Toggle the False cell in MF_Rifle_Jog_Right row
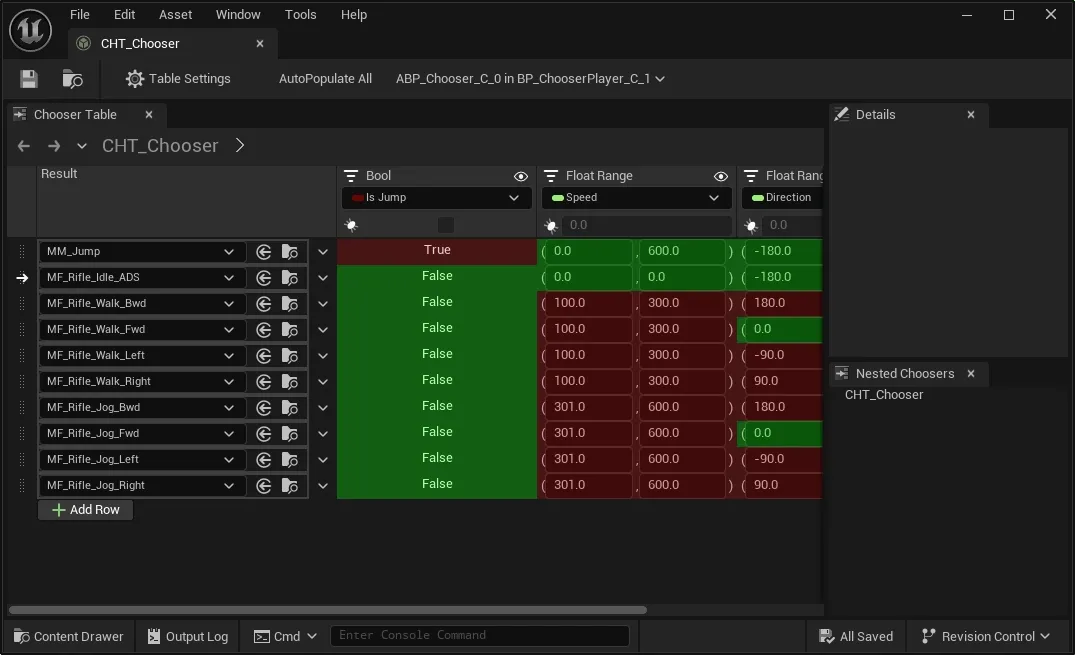The image size is (1075, 655). coord(437,485)
